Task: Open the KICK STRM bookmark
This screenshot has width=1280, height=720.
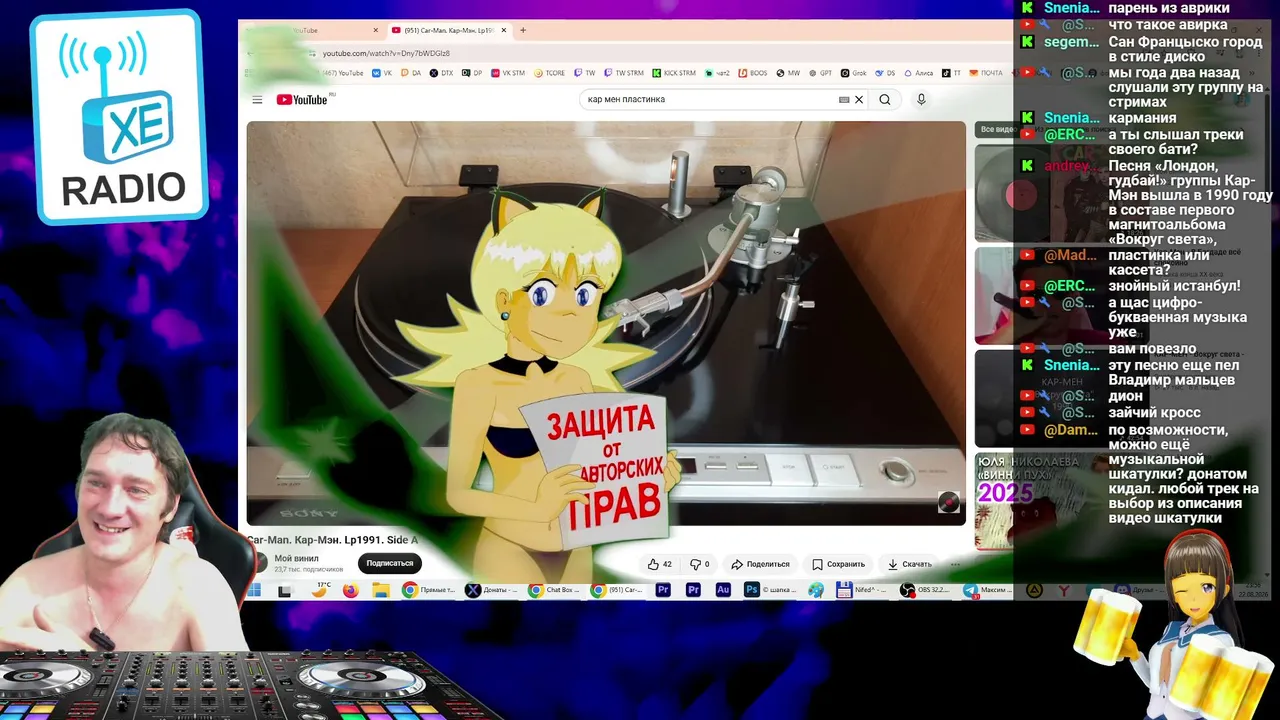Action: [x=674, y=73]
